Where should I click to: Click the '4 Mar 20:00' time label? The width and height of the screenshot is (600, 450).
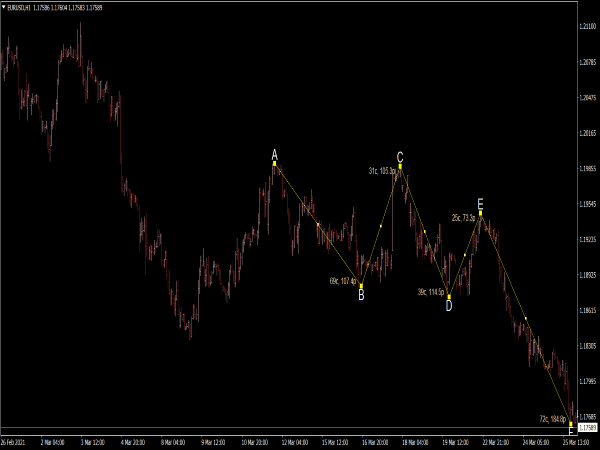pyautogui.click(x=133, y=443)
